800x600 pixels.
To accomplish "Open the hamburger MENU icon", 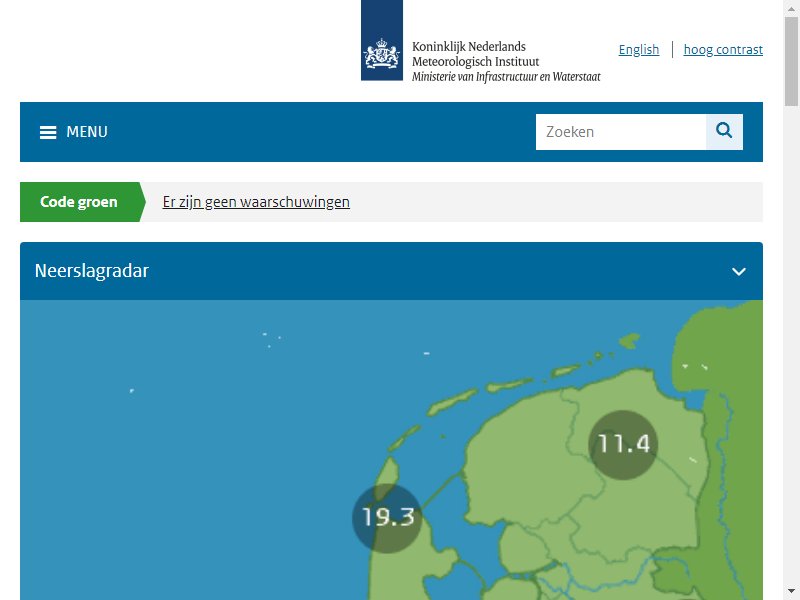I will [48, 132].
